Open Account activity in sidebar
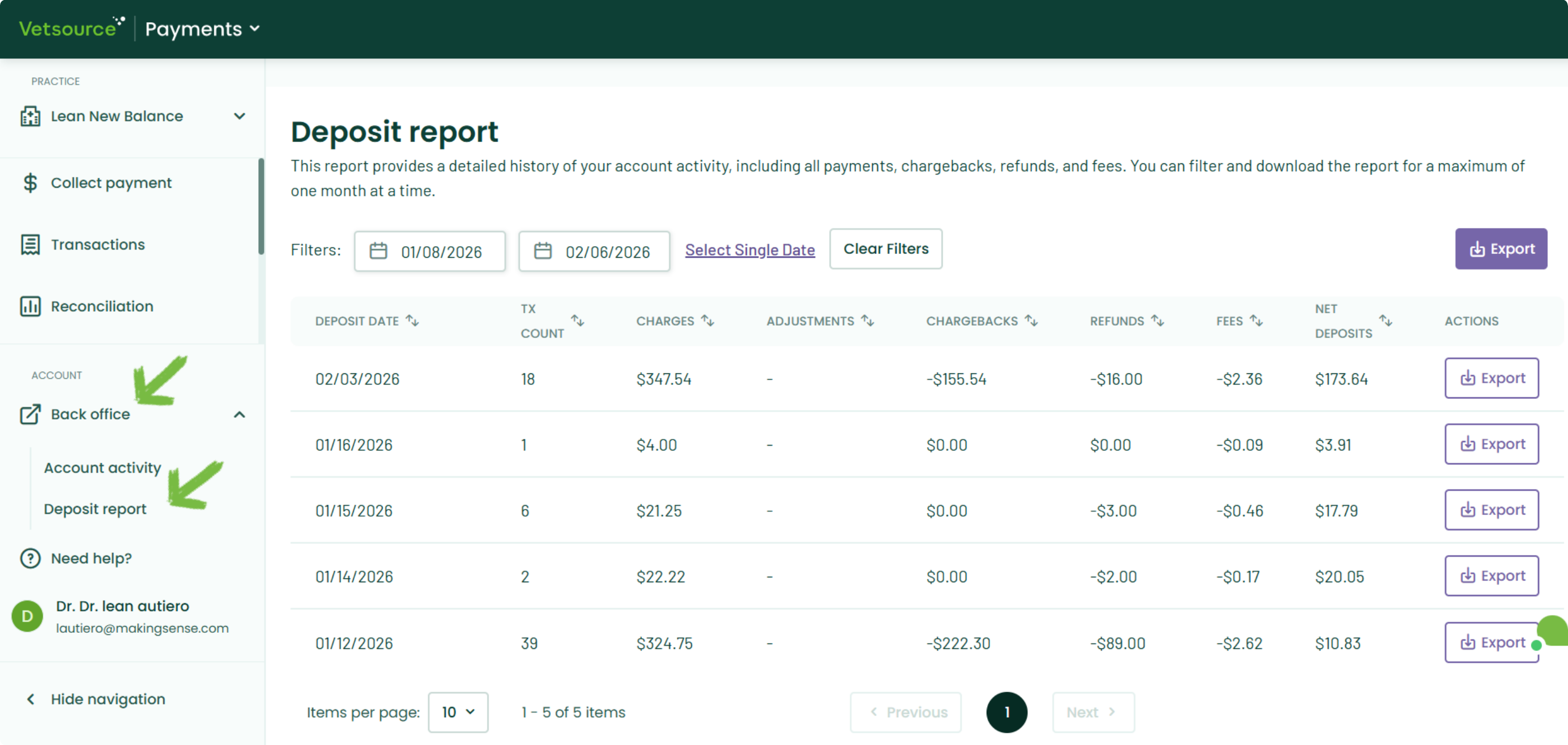 click(102, 468)
